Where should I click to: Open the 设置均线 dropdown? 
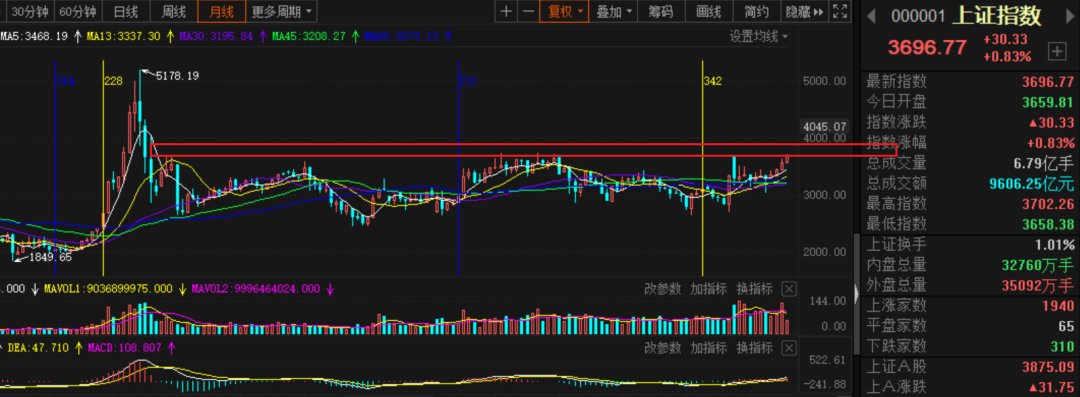click(759, 36)
